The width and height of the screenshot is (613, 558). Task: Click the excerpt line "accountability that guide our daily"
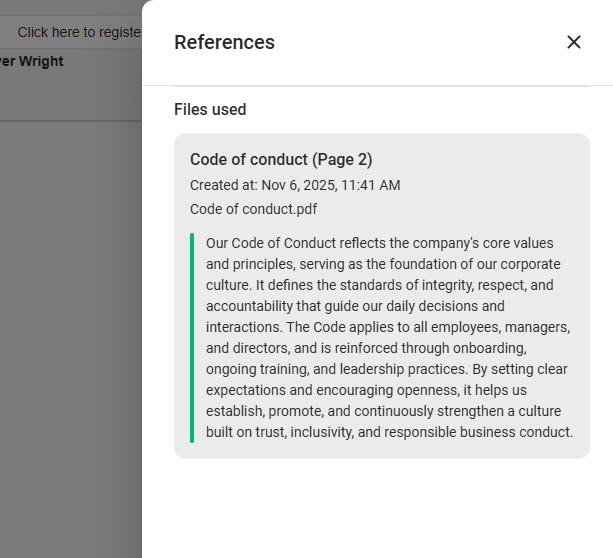[355, 306]
